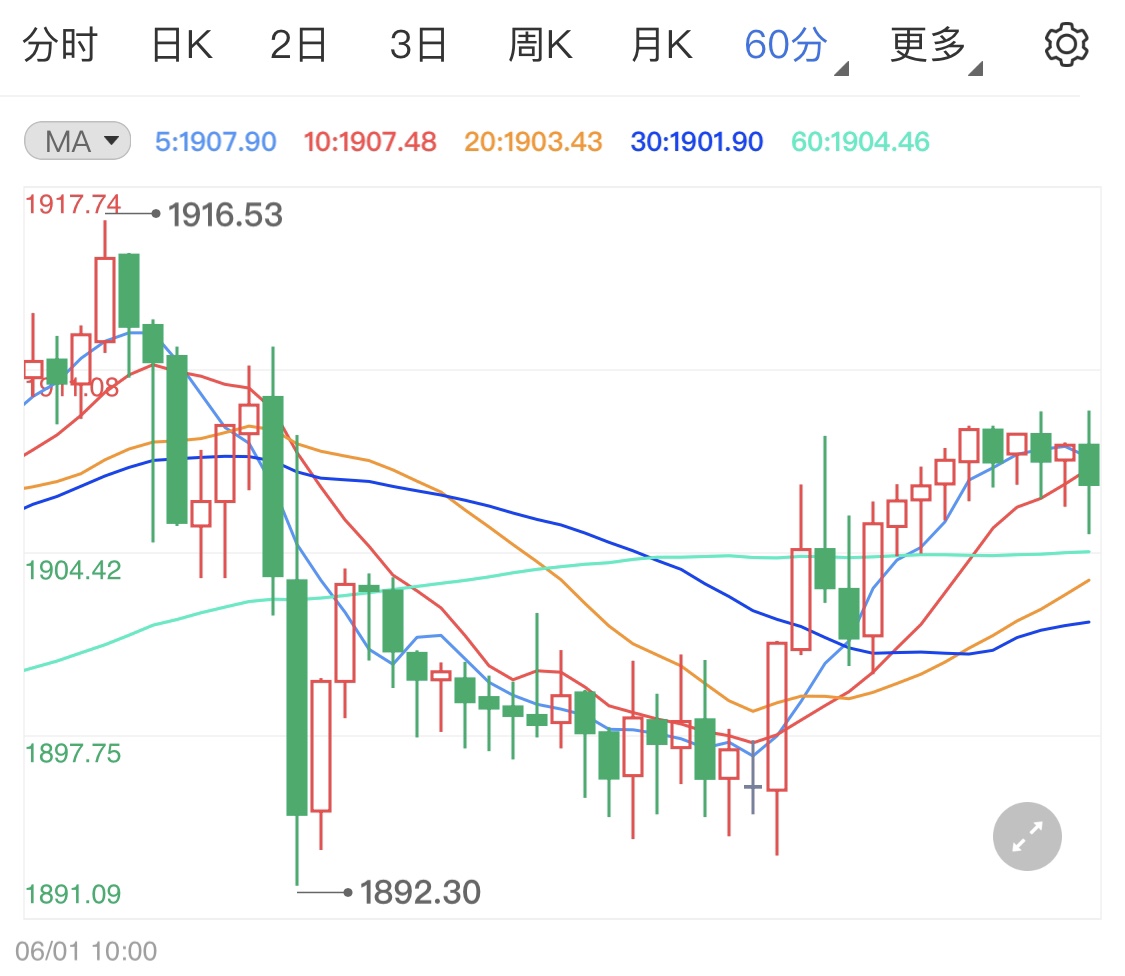Image resolution: width=1125 pixels, height=976 pixels.
Task: Open the MA indicator dropdown
Action: tap(77, 141)
